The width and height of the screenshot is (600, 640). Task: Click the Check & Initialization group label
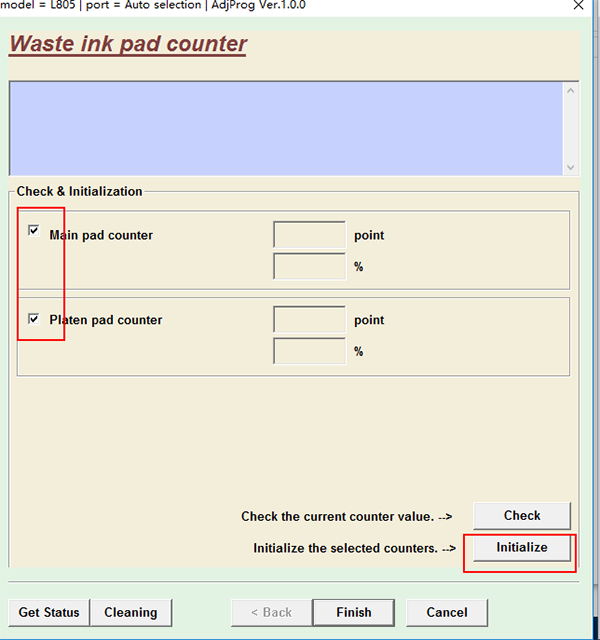[80, 191]
